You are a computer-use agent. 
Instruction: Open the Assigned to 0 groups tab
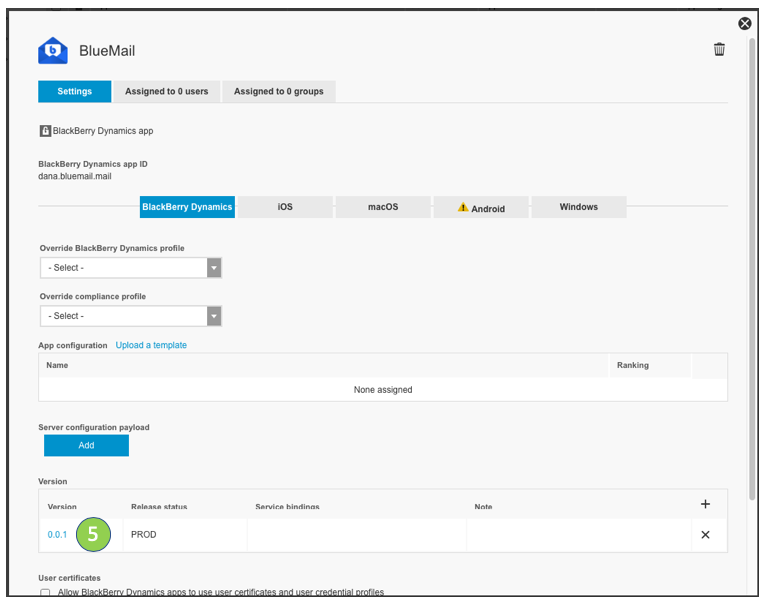278,91
